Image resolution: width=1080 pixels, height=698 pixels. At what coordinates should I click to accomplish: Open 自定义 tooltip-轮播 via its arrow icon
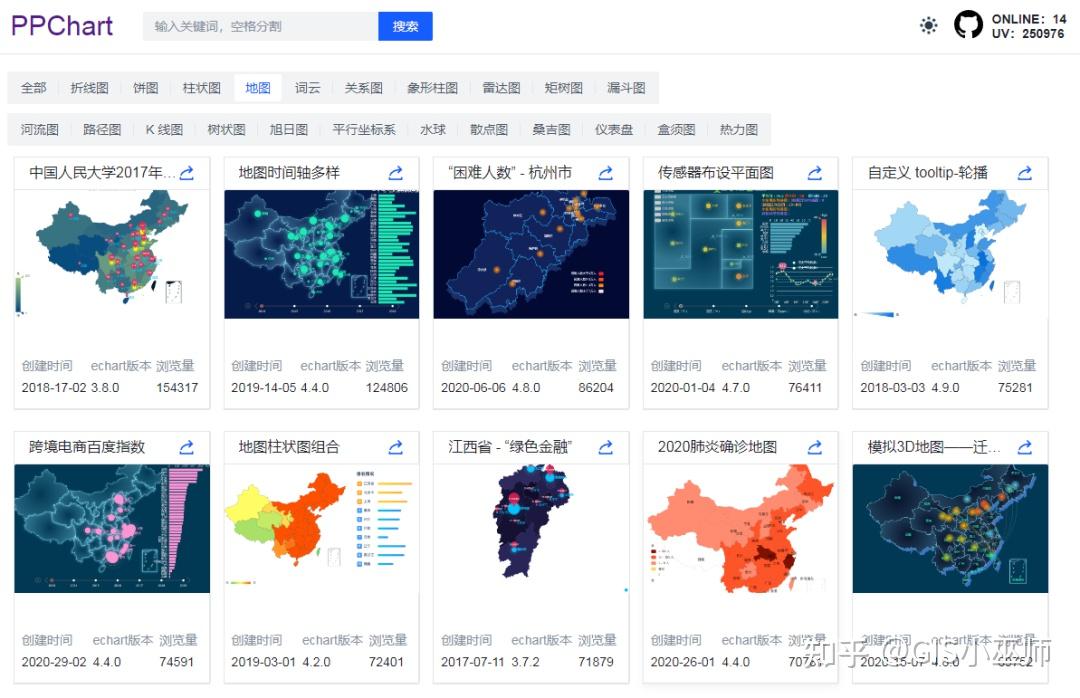[1024, 172]
